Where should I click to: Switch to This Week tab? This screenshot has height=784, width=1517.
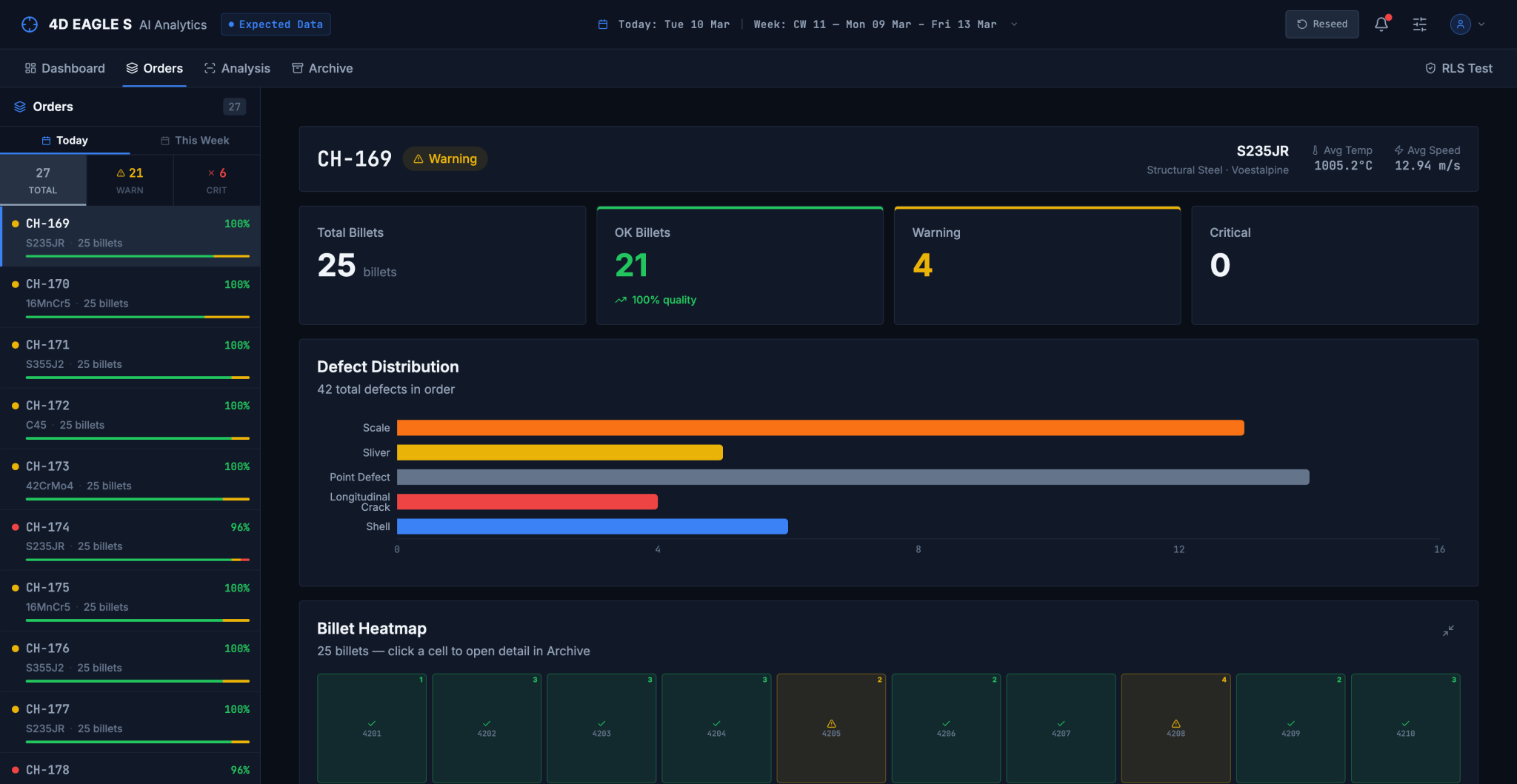pos(195,141)
